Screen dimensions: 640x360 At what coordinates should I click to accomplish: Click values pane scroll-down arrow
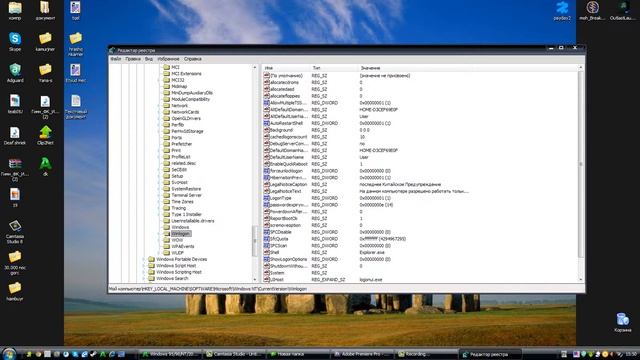coord(580,280)
